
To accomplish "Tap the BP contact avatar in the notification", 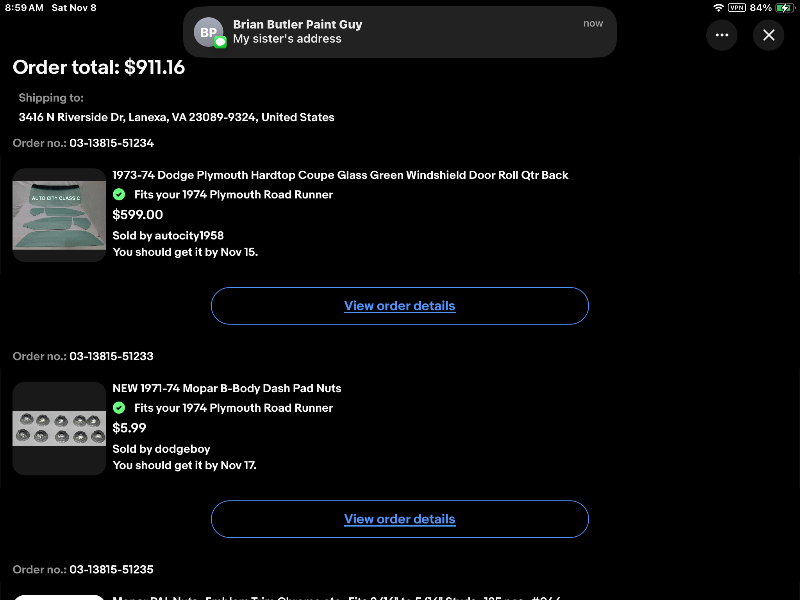I will [208, 32].
